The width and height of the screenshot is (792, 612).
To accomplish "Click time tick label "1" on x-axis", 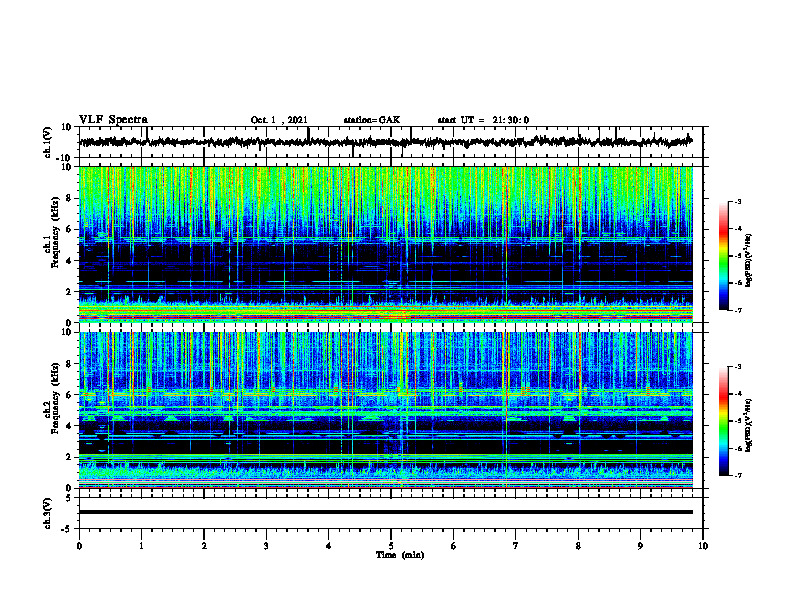I will coord(141,546).
